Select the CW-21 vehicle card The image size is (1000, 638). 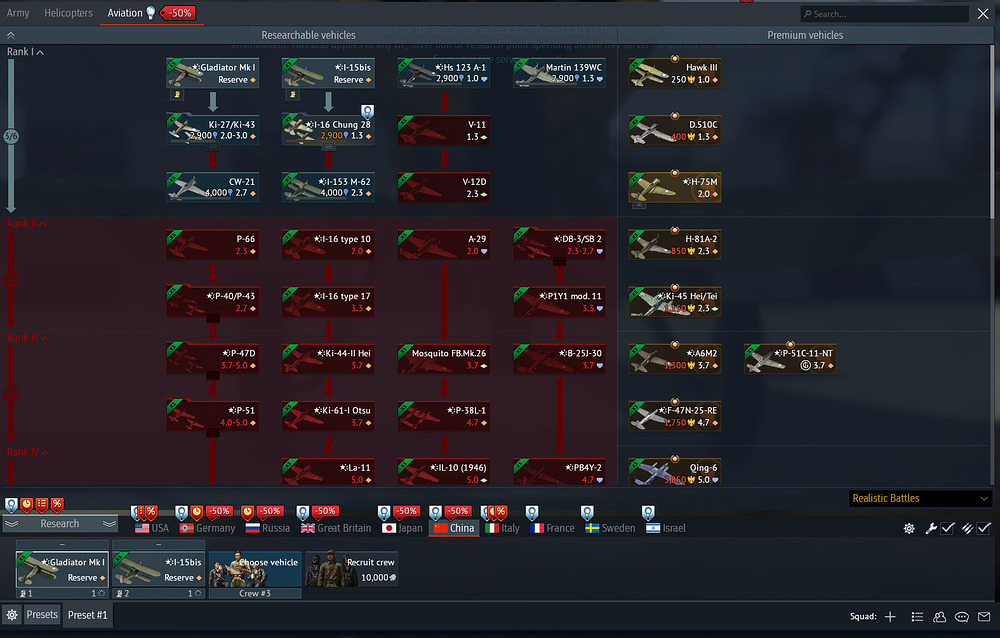[212, 187]
